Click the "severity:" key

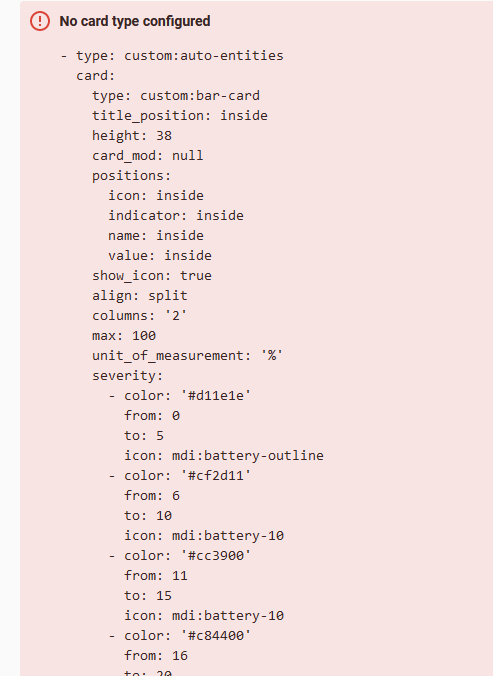128,376
